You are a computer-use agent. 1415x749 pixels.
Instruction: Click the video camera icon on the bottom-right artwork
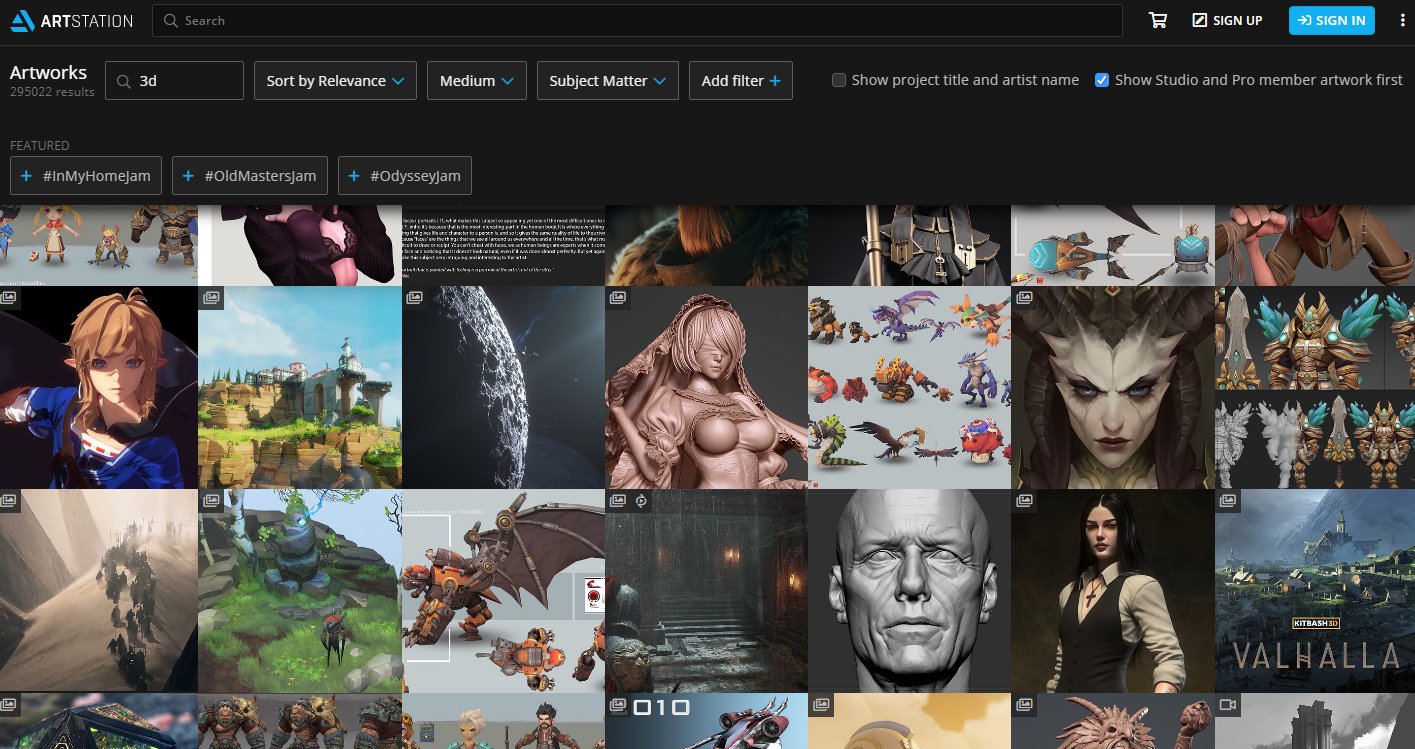[1228, 704]
